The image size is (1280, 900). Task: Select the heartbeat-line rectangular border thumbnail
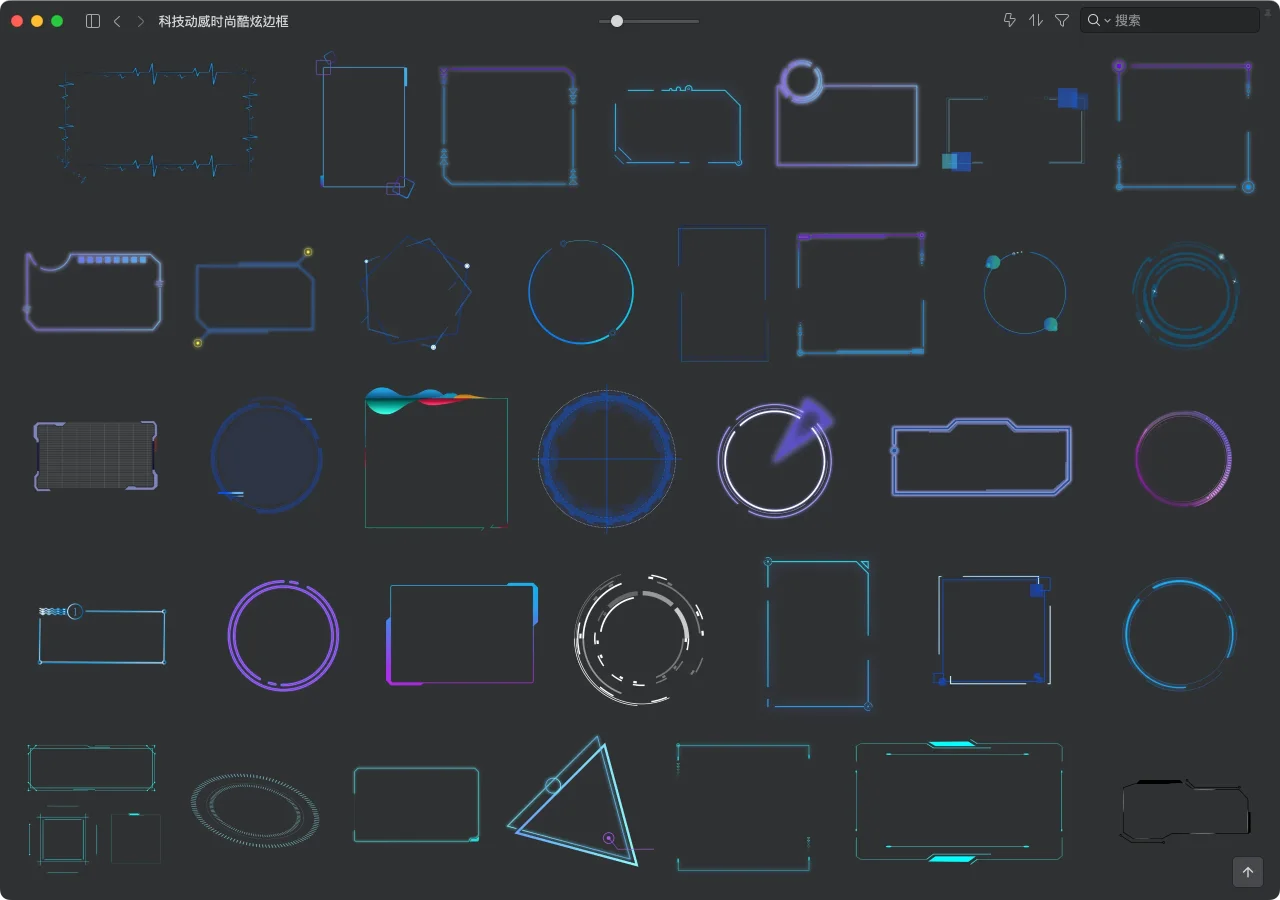tap(156, 122)
